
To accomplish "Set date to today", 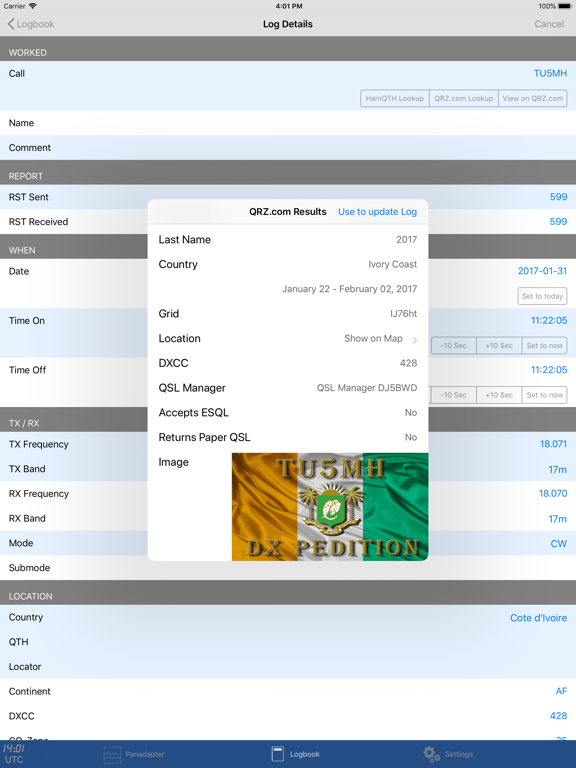I will [x=542, y=296].
